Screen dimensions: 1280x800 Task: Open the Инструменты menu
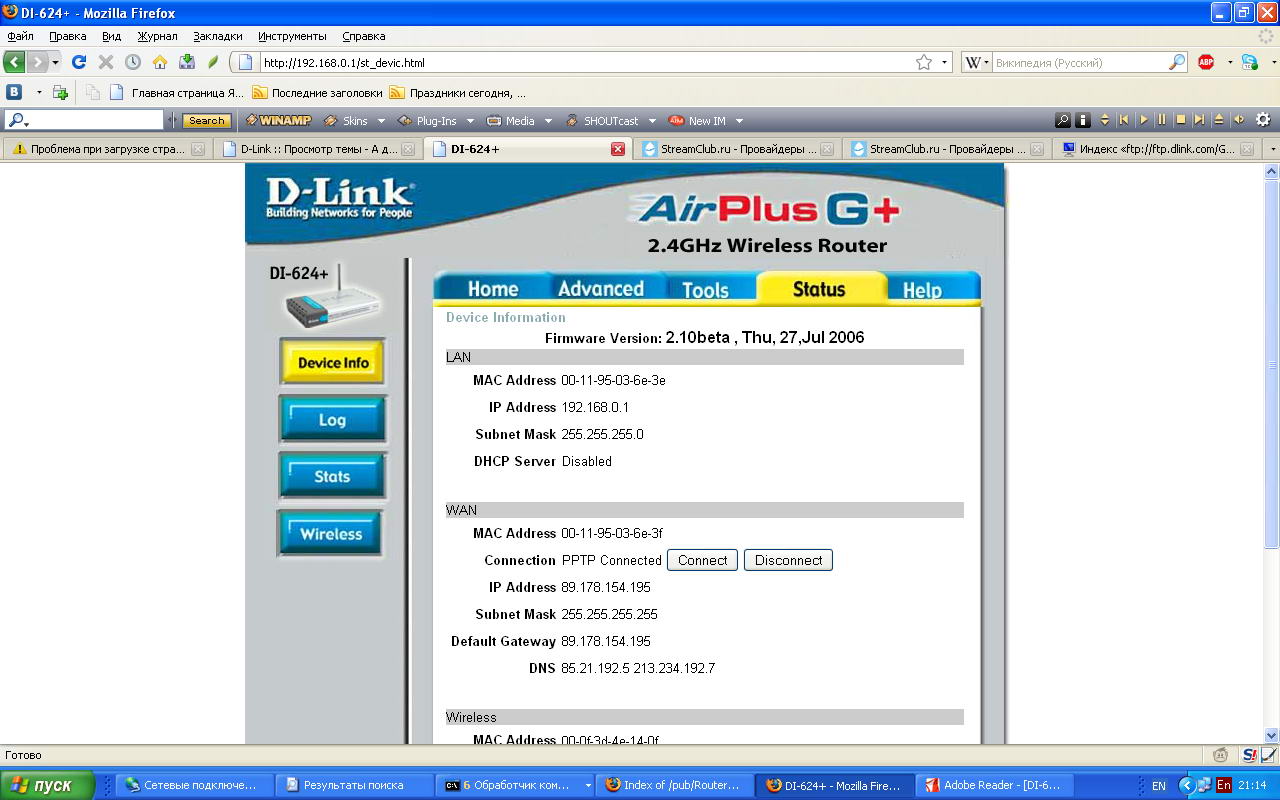coord(292,36)
